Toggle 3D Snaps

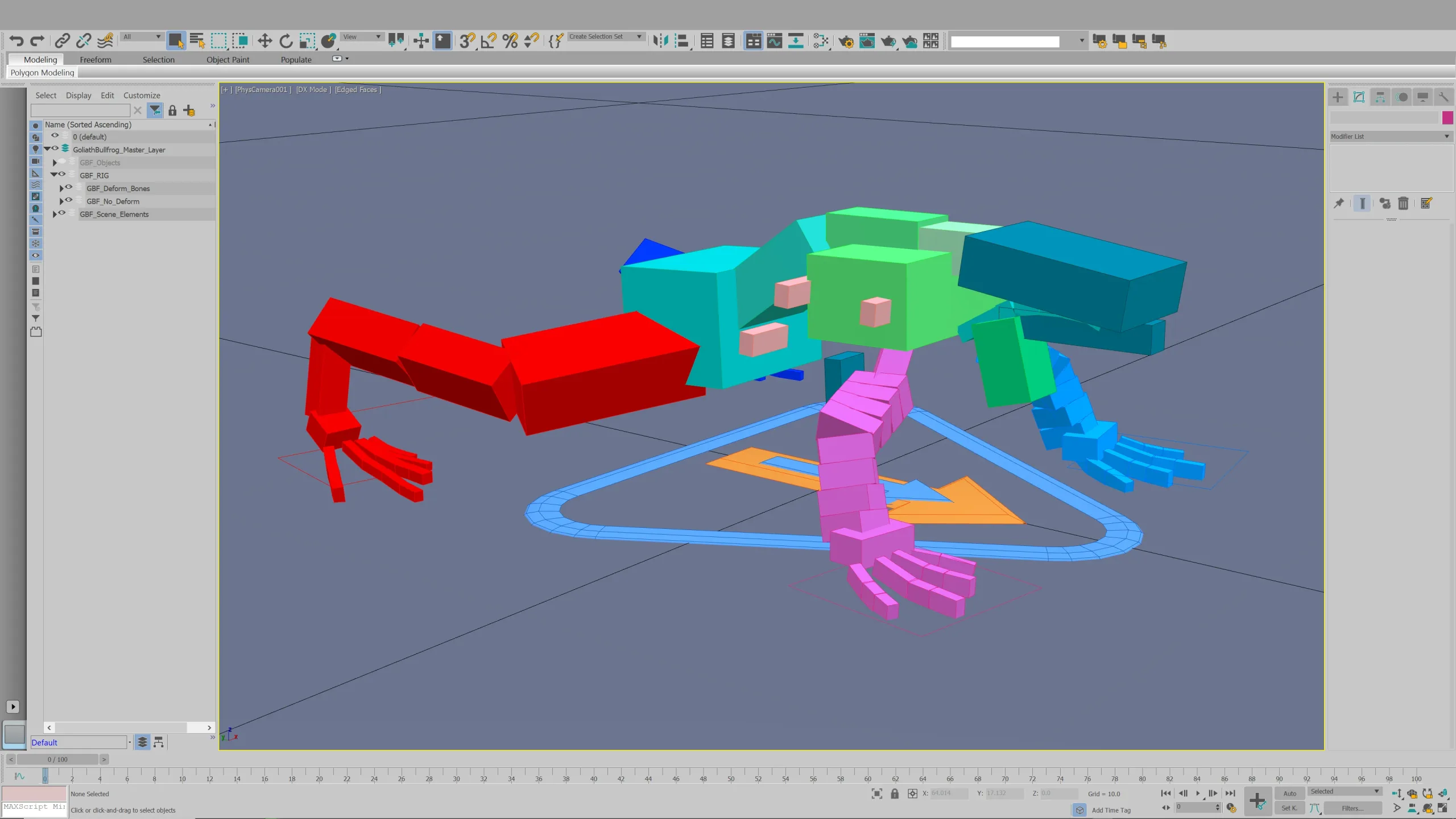pyautogui.click(x=467, y=41)
